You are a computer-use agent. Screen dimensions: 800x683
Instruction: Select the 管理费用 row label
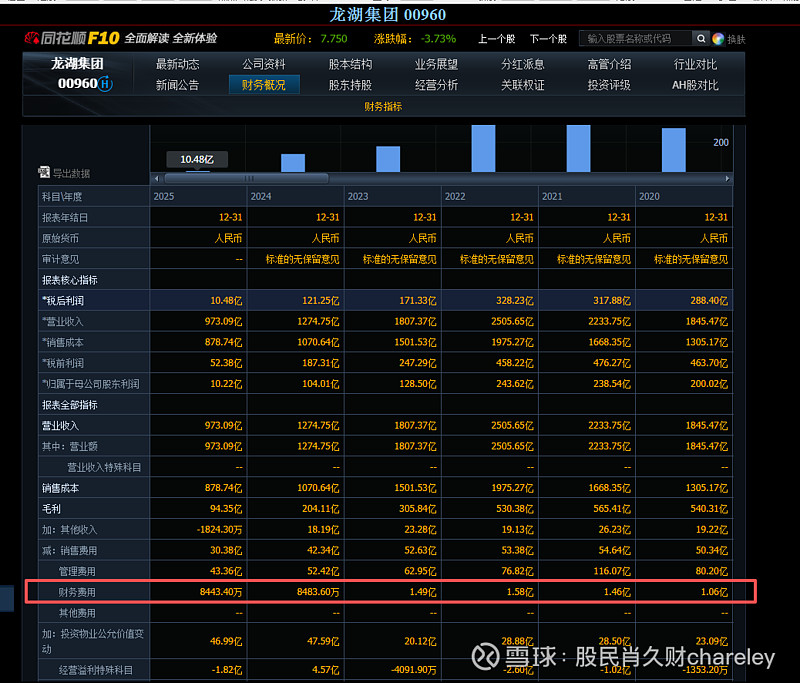[x=77, y=572]
